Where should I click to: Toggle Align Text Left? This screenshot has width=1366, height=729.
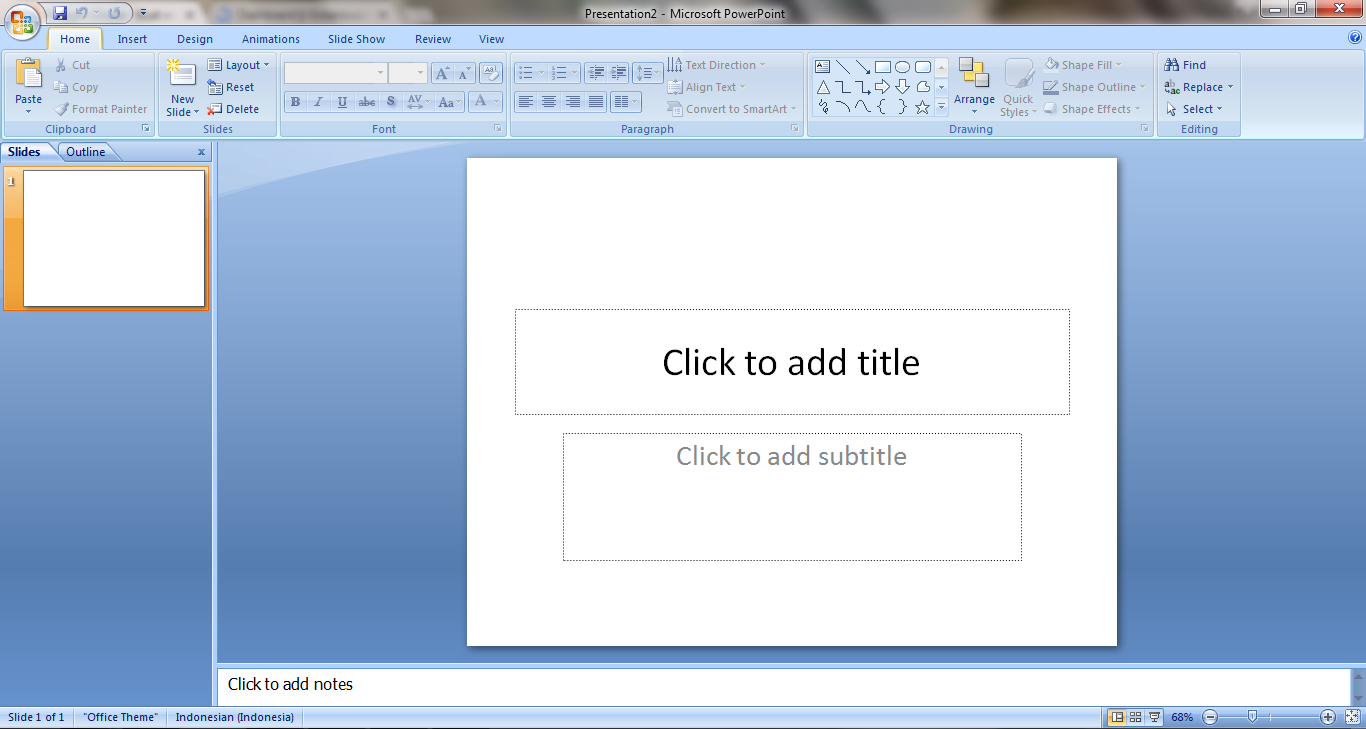pos(526,102)
